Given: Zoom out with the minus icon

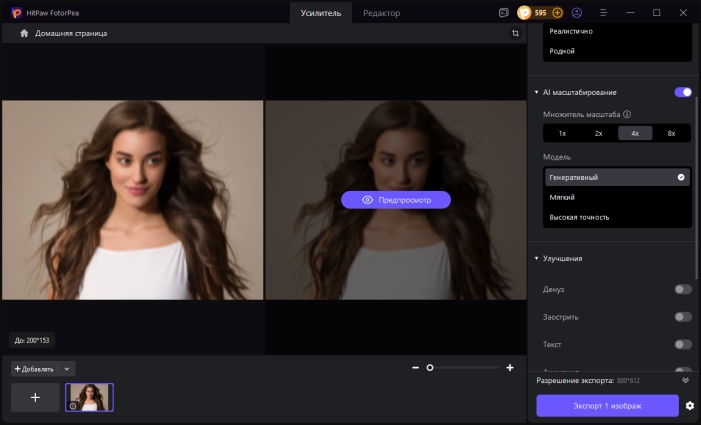Looking at the screenshot, I should click(415, 367).
